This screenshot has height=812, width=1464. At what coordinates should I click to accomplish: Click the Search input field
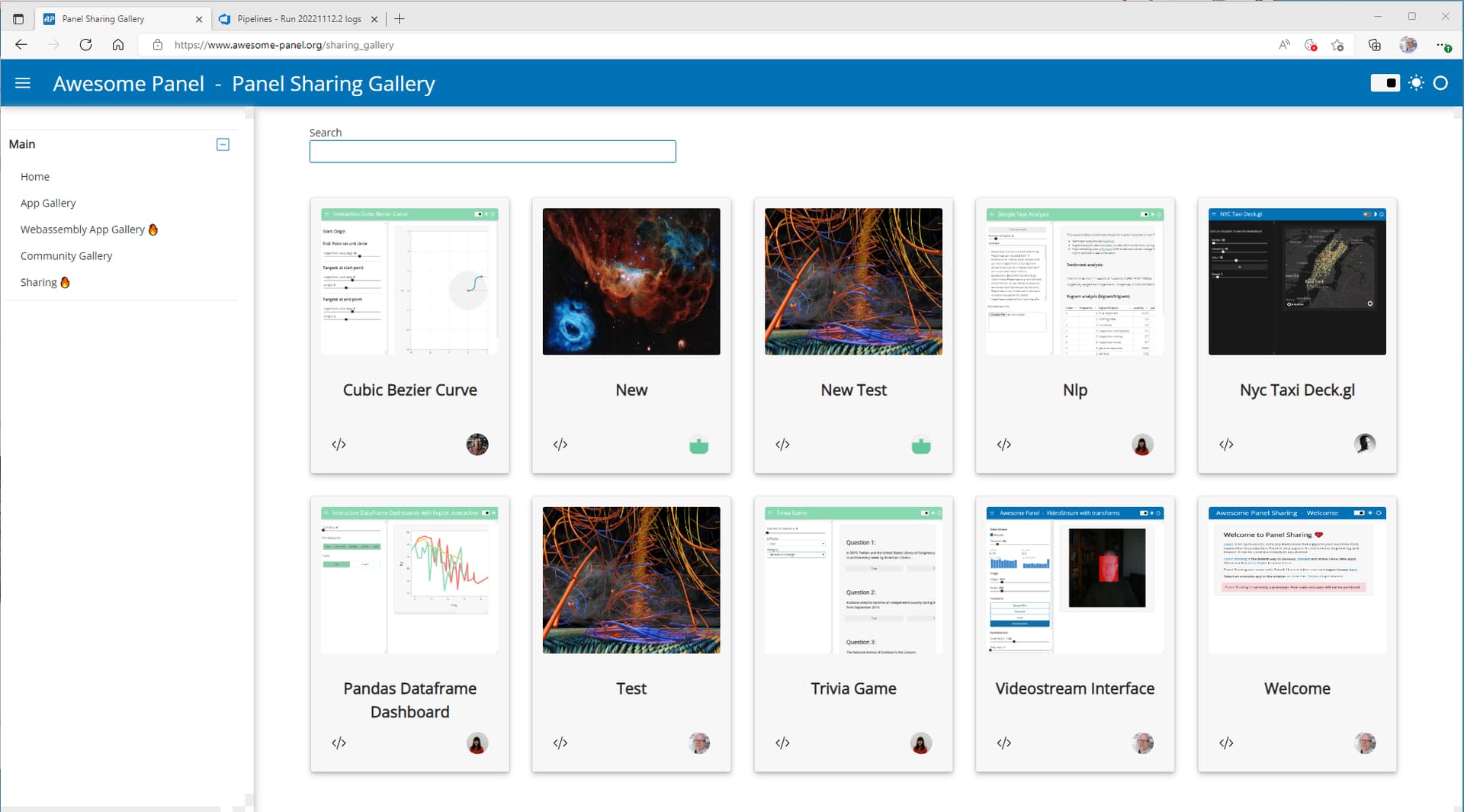(493, 151)
